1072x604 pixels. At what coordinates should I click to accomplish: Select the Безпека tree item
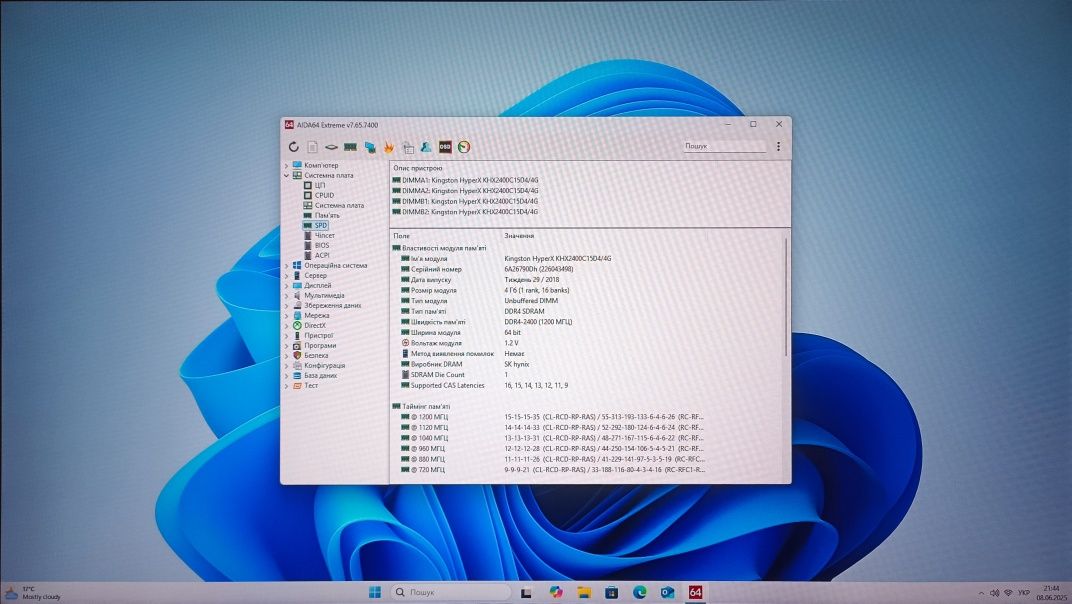pos(310,356)
